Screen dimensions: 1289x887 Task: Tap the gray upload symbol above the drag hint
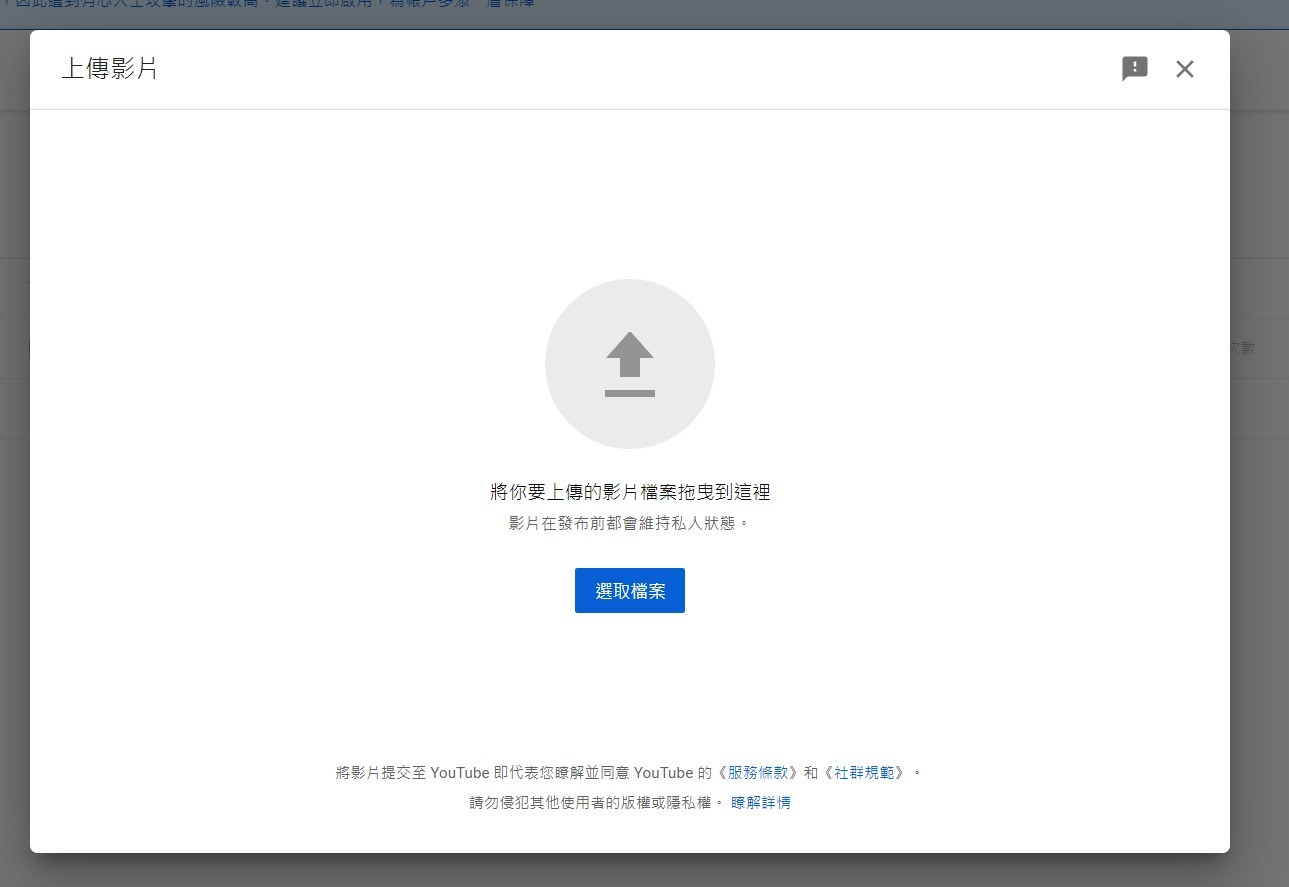pos(629,362)
